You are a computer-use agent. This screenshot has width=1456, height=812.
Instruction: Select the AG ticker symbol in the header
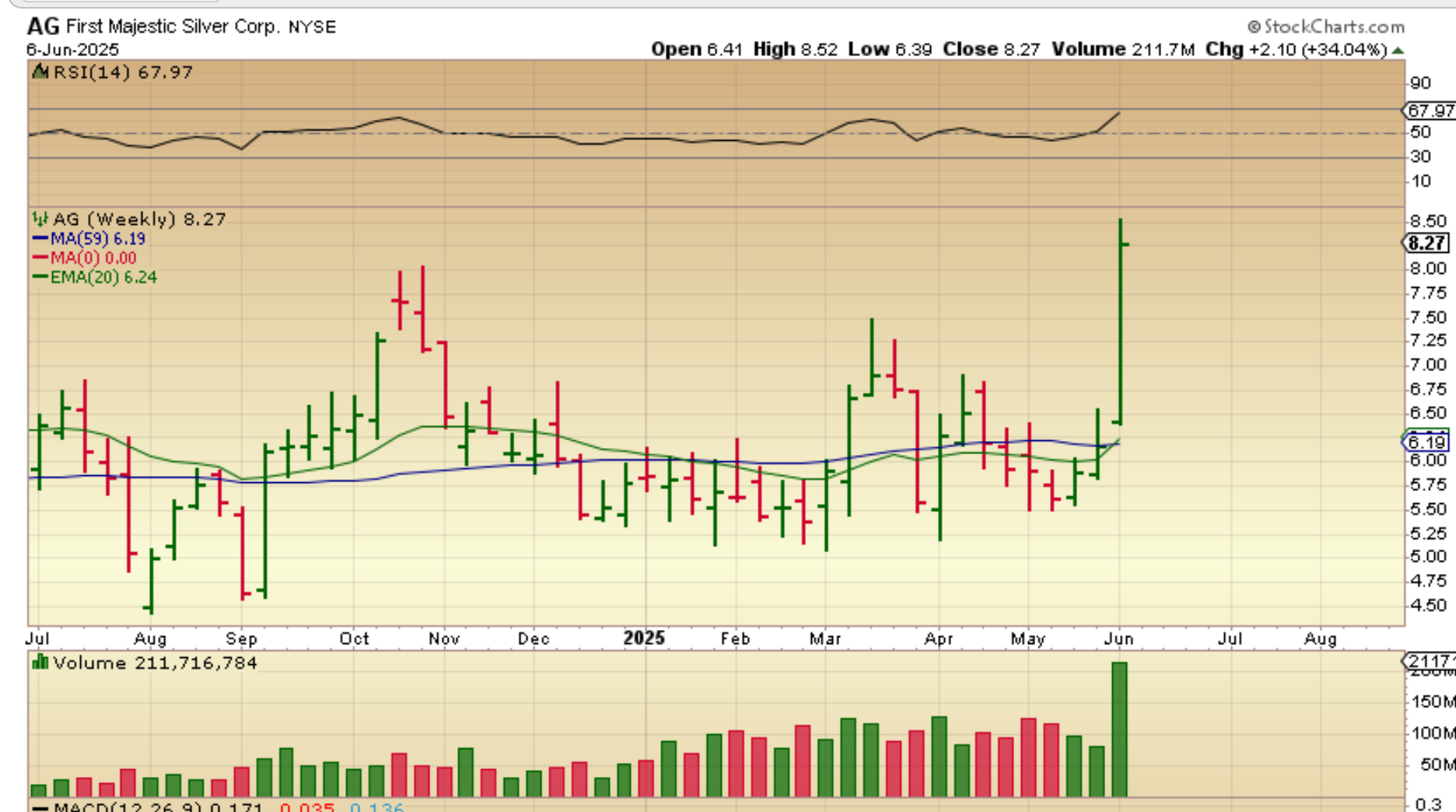click(x=43, y=26)
